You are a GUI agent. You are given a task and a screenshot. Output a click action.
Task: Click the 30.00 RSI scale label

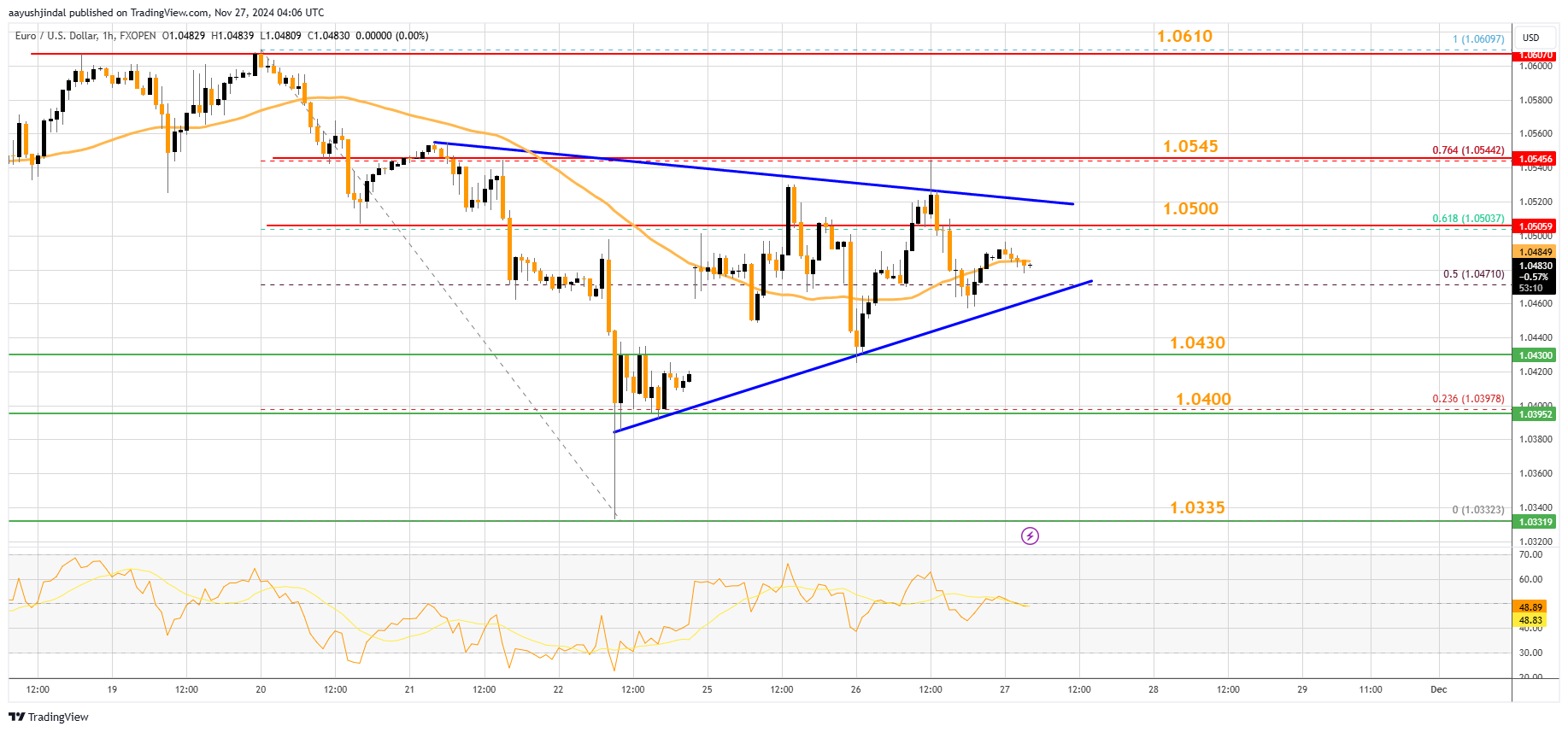[1530, 653]
